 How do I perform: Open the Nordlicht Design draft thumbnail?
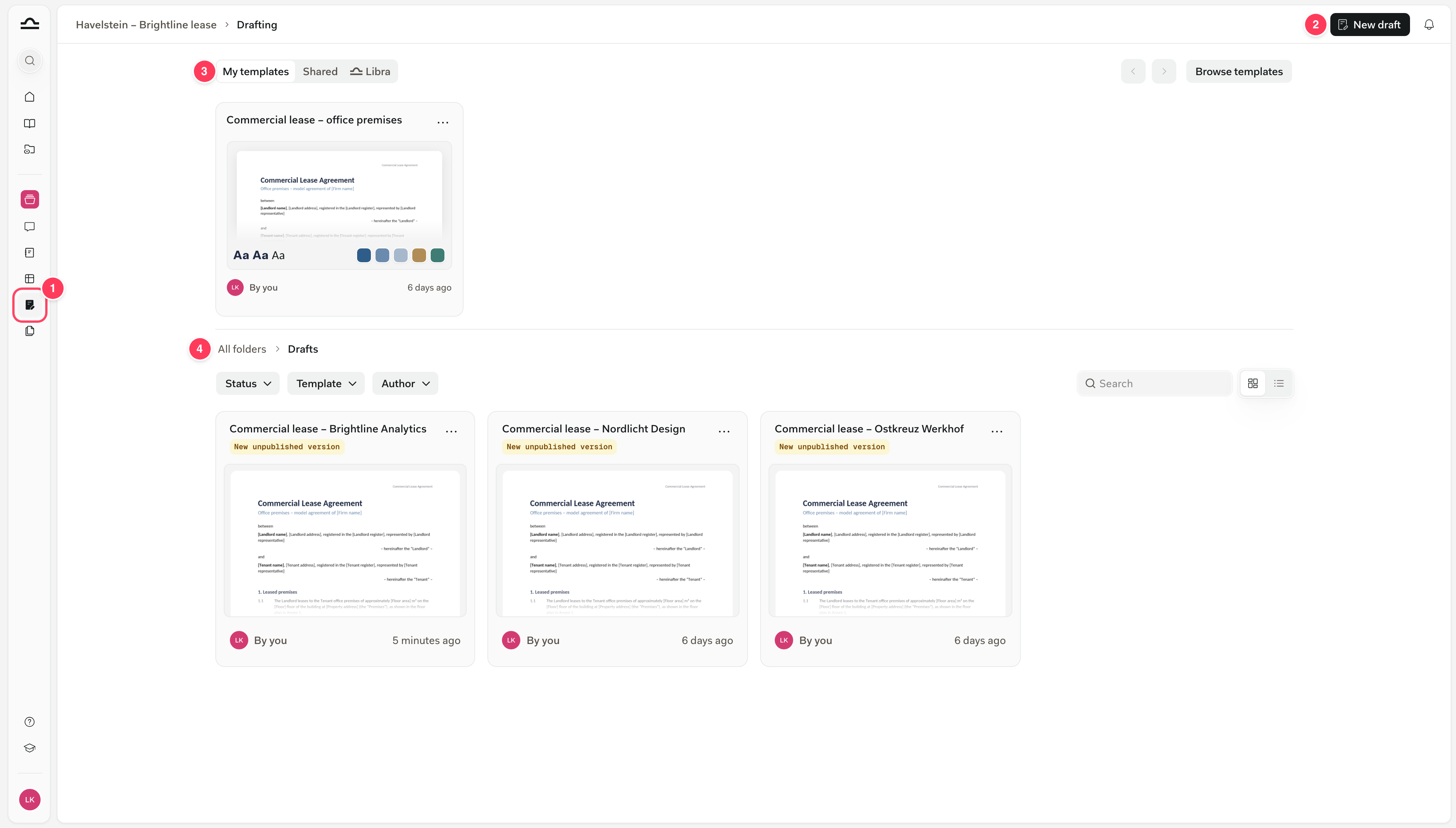point(617,541)
